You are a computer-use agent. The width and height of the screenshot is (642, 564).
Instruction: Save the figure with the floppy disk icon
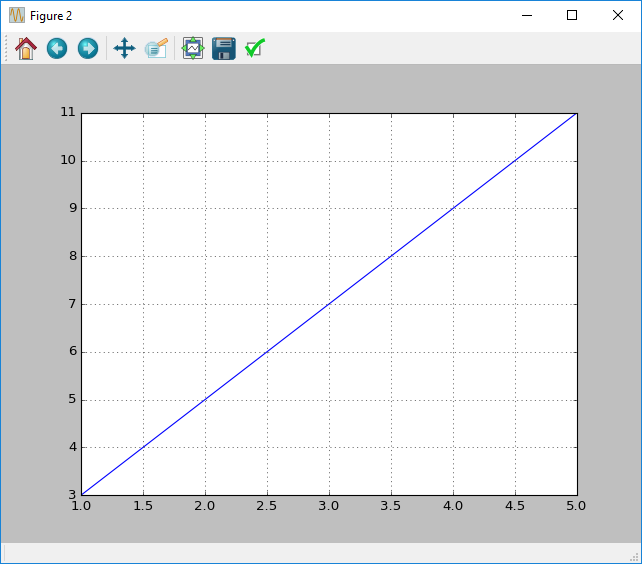[x=223, y=48]
